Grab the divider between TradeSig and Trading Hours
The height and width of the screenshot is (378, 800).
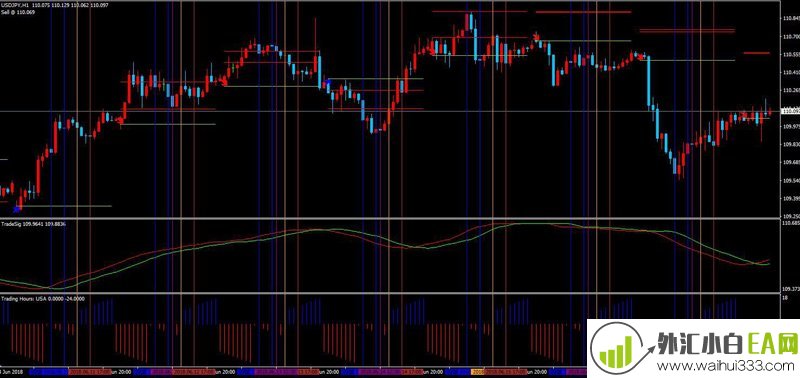[x=390, y=293]
